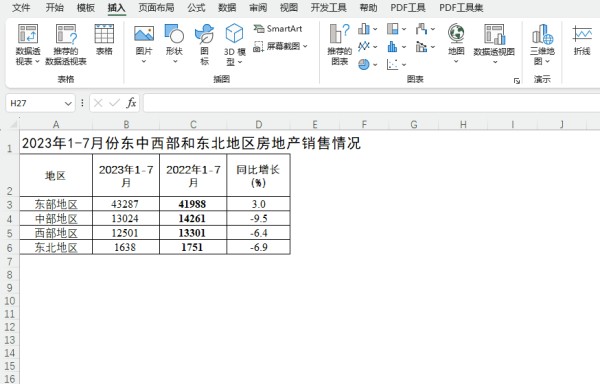This screenshot has width=600, height=384.
Task: Insert a pie or doughnut chart
Action: tap(364, 64)
